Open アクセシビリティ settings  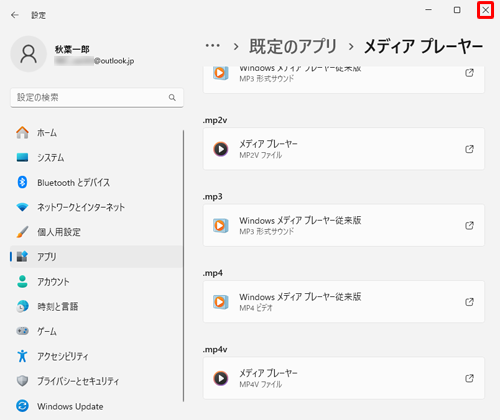[x=96, y=356]
